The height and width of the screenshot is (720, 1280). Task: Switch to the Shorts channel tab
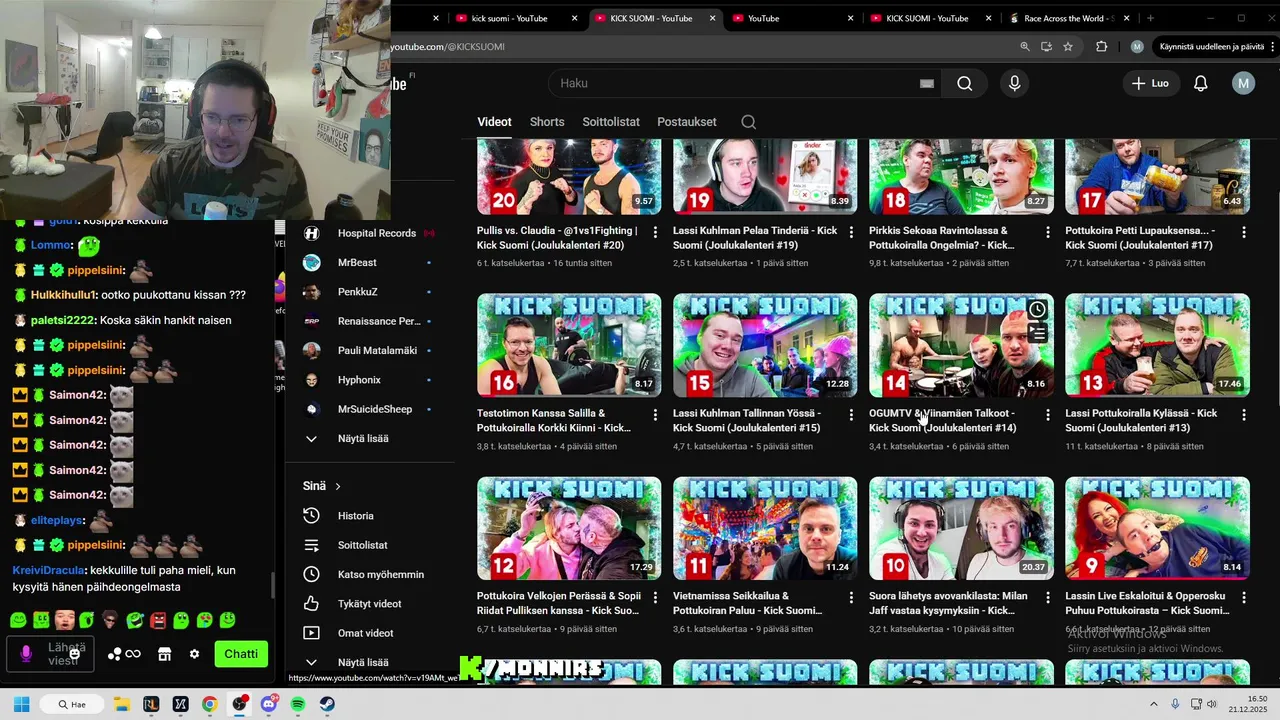pyautogui.click(x=547, y=122)
